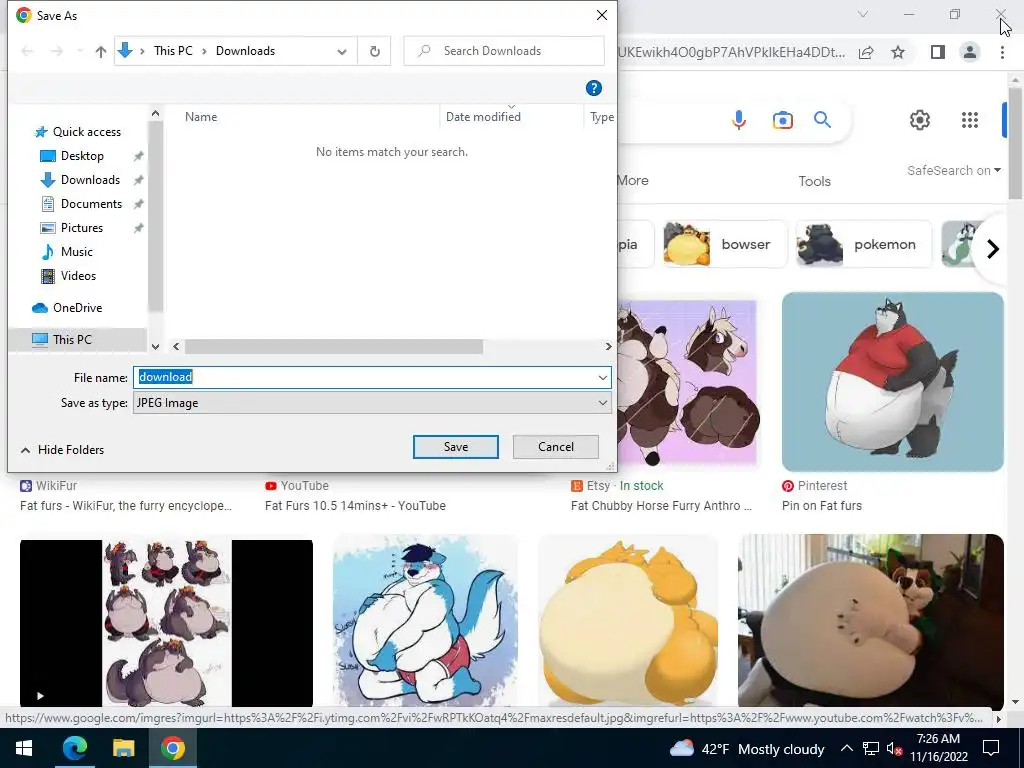Viewport: 1024px width, 768px height.
Task: Click the Save button
Action: 456,447
